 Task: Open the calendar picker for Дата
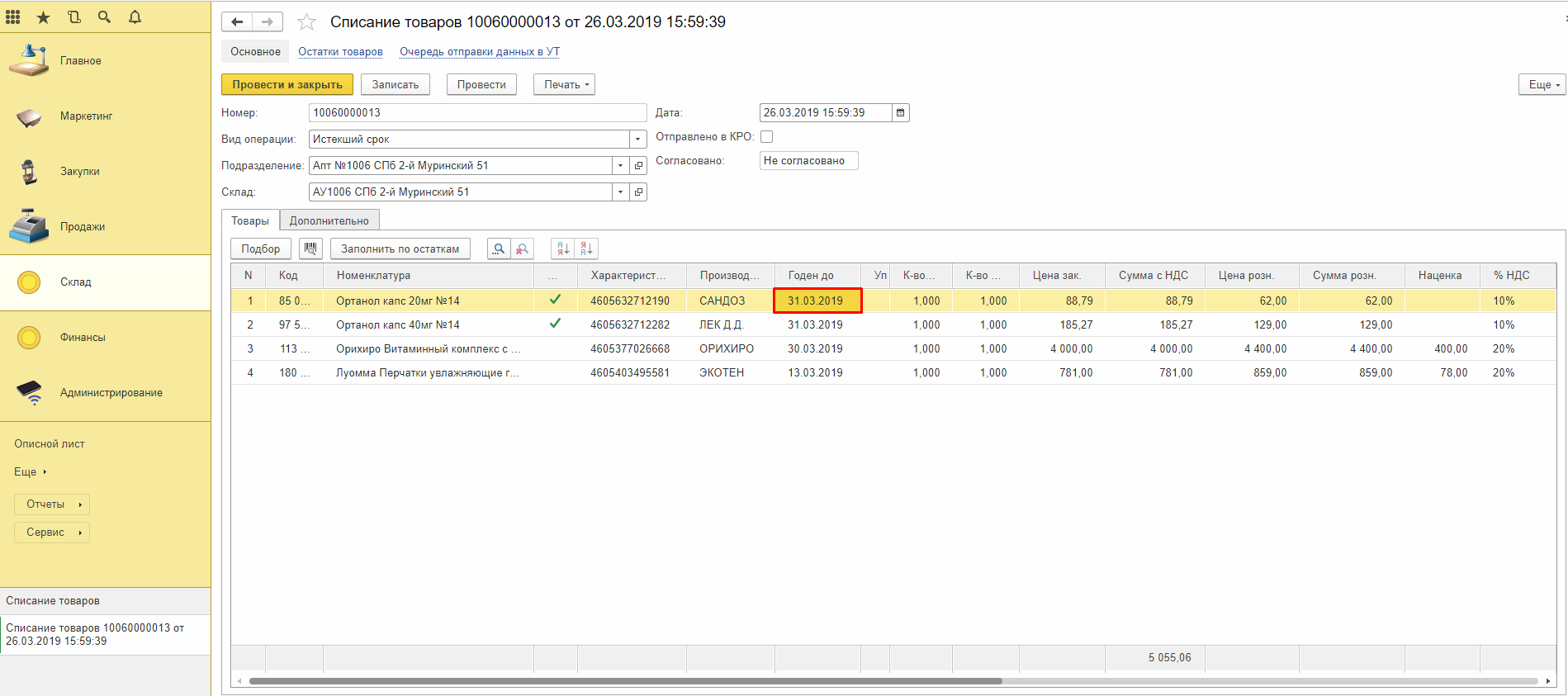(900, 113)
